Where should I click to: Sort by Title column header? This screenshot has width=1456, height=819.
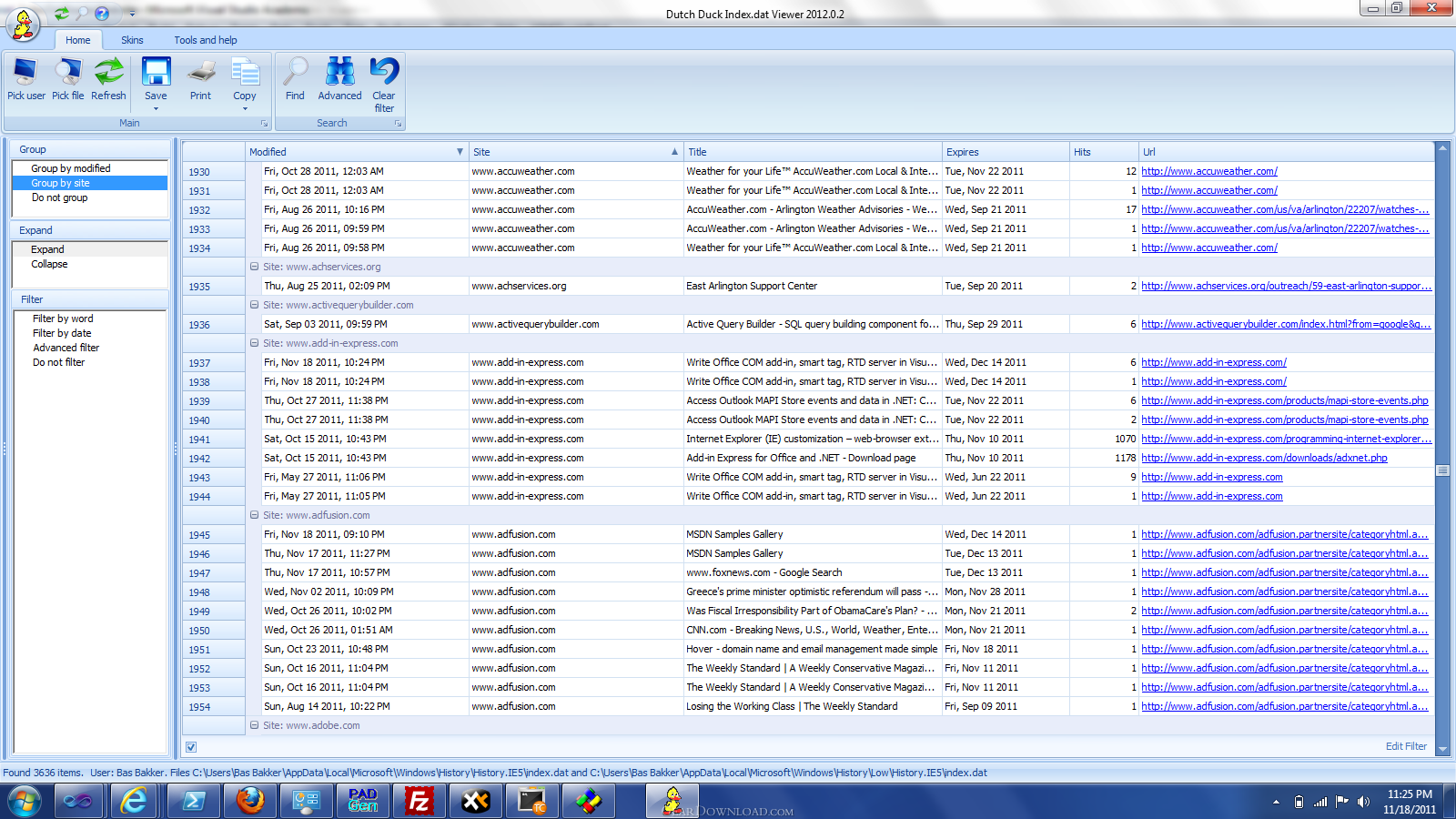[813, 152]
